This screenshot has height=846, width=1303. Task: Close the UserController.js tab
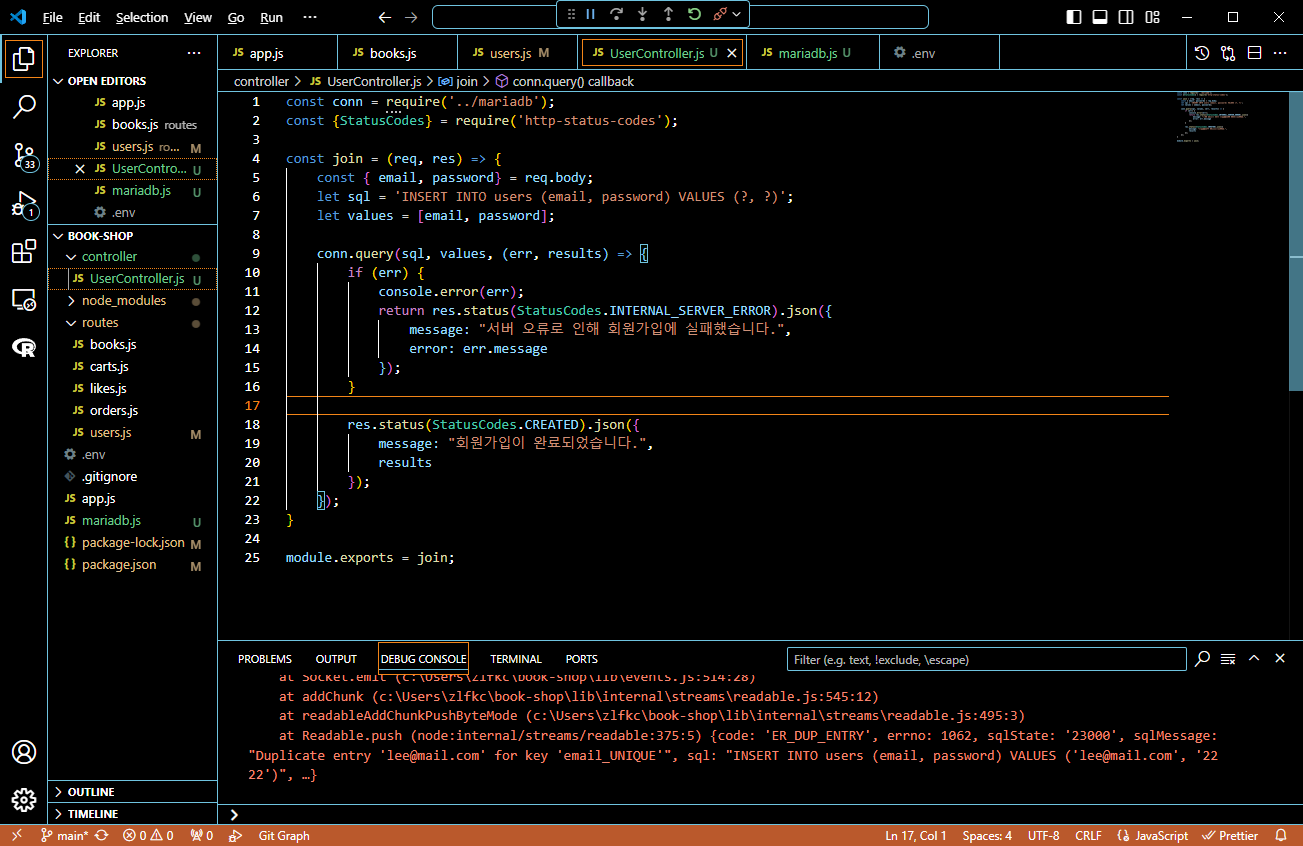[731, 53]
